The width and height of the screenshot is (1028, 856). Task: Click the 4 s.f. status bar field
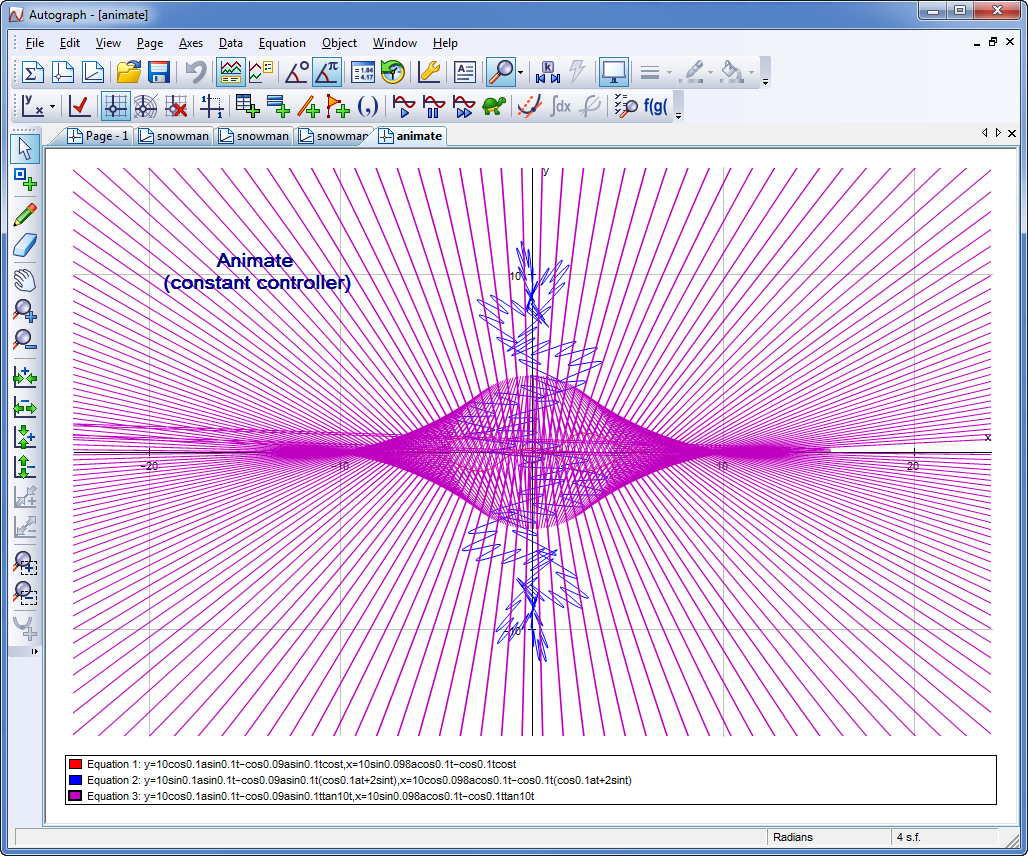943,837
